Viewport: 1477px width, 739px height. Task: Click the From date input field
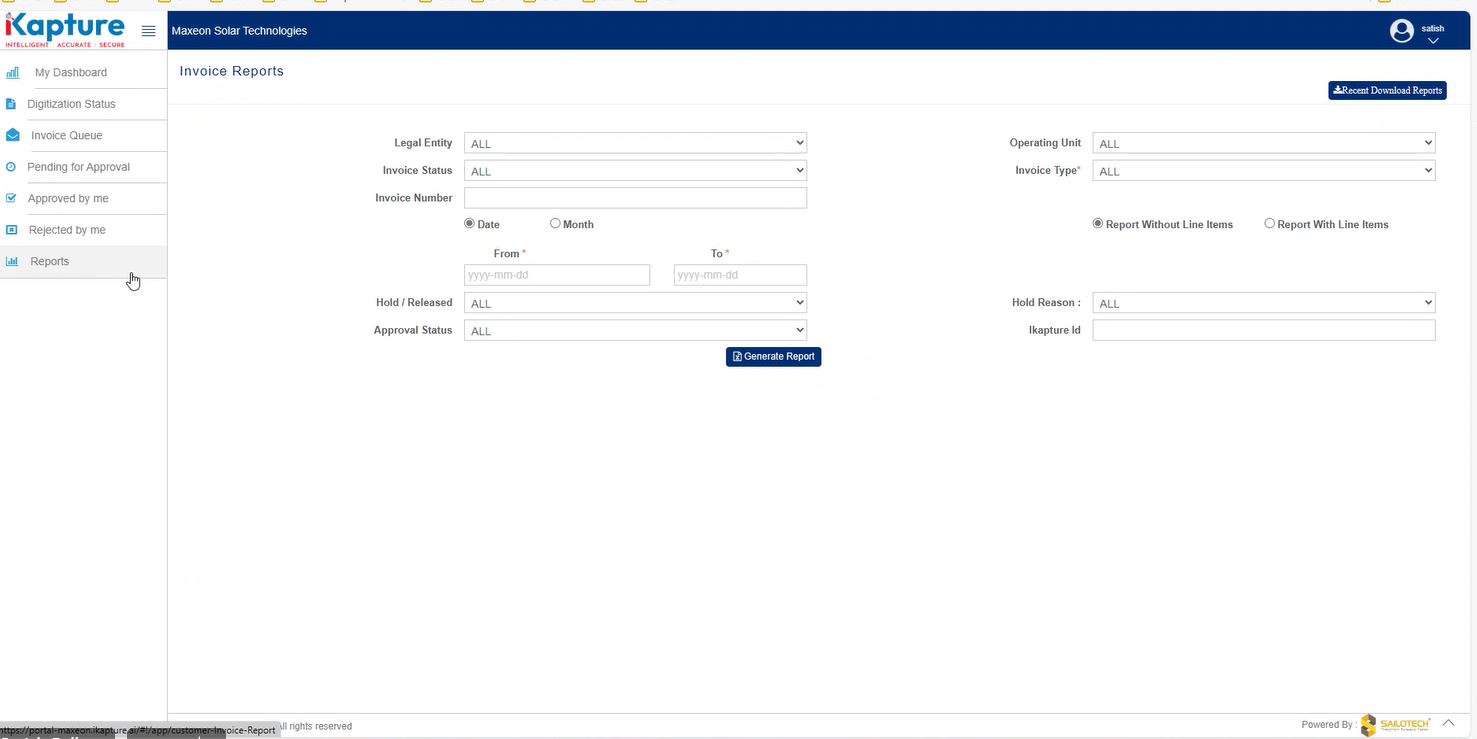click(x=556, y=274)
